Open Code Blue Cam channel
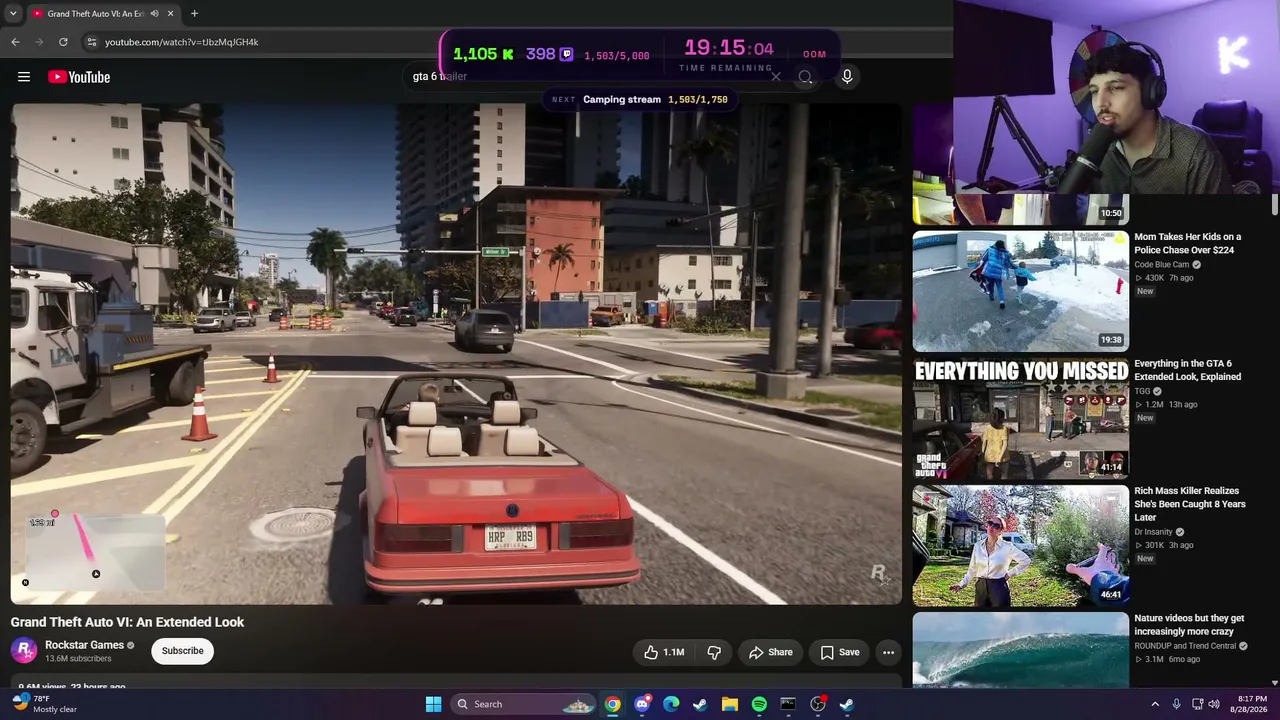This screenshot has height=720, width=1280. point(1161,265)
